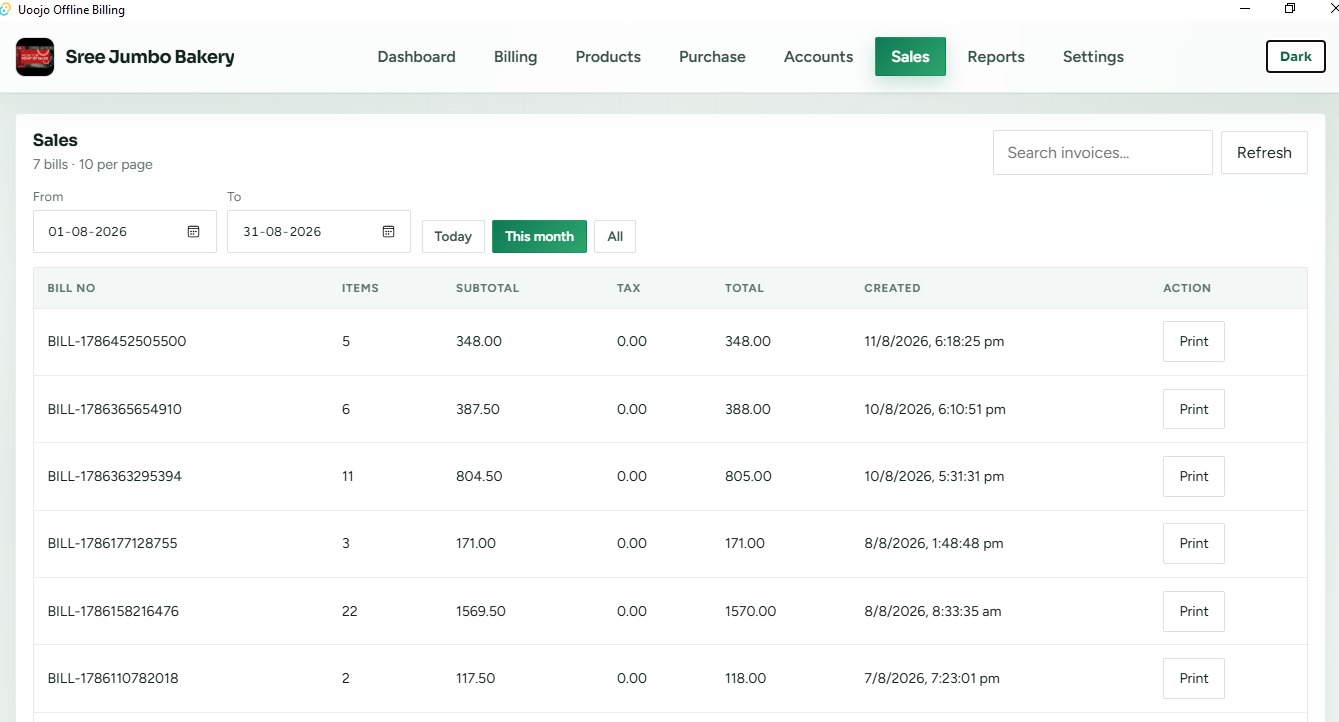
Task: Click subtotal value 804.50
Action: tap(479, 477)
